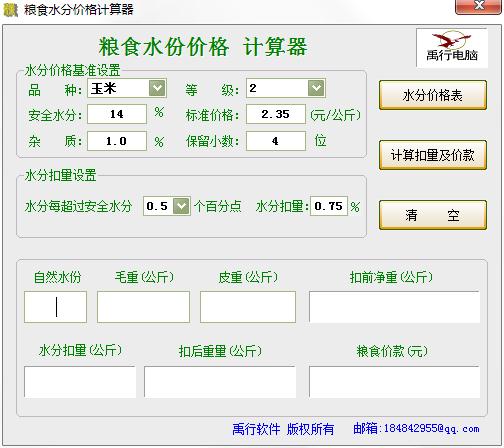This screenshot has height=448, width=504.
Task: Click the 禹行电脑 eagle logo
Action: coord(452,48)
